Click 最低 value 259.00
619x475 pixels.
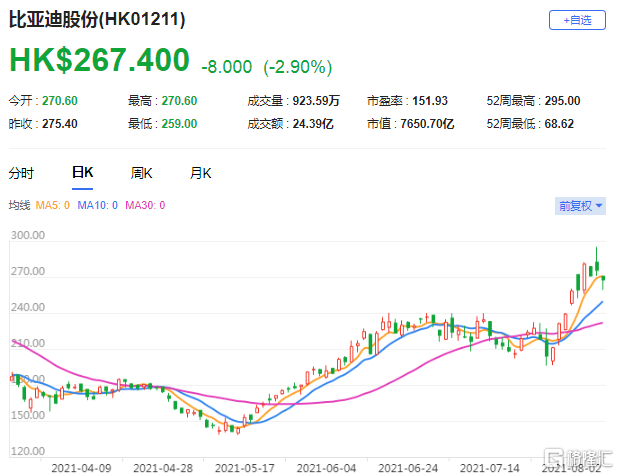point(179,124)
